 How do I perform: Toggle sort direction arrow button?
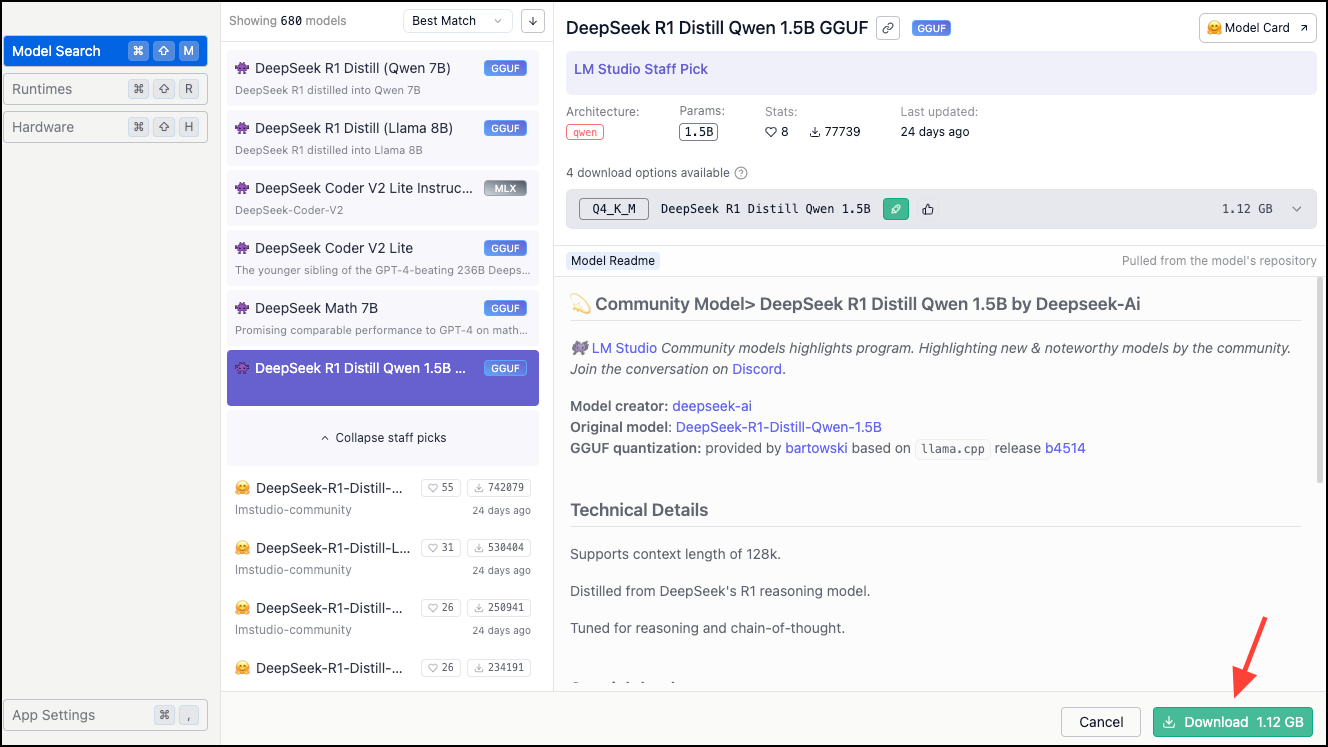pos(533,21)
